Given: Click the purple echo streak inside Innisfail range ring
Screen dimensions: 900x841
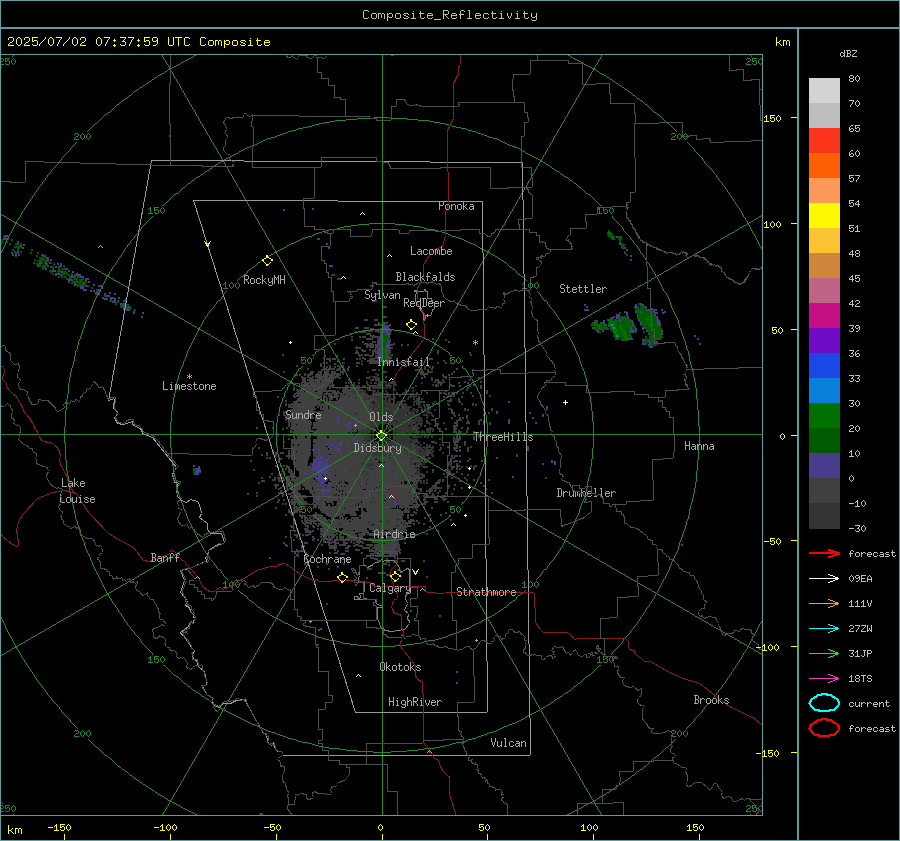Looking at the screenshot, I should point(384,342).
